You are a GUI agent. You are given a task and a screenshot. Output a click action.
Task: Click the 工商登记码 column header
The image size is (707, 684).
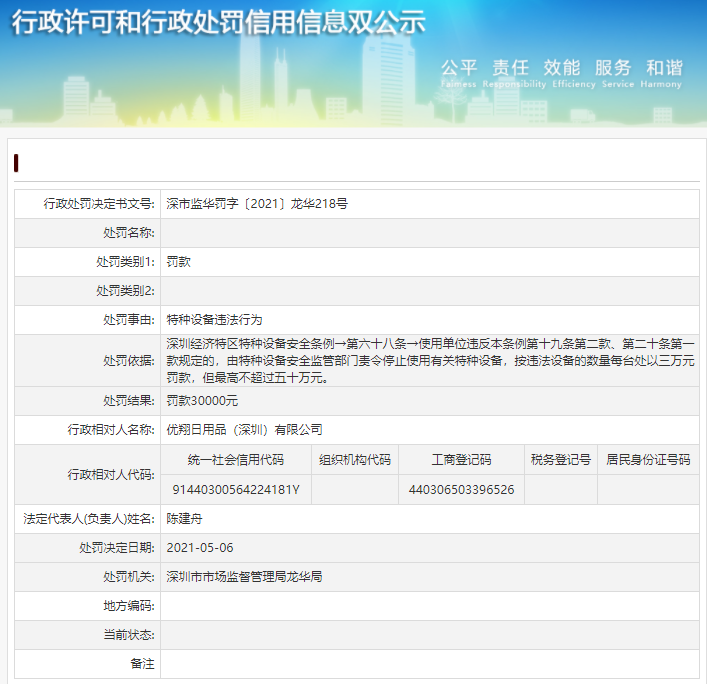click(461, 460)
